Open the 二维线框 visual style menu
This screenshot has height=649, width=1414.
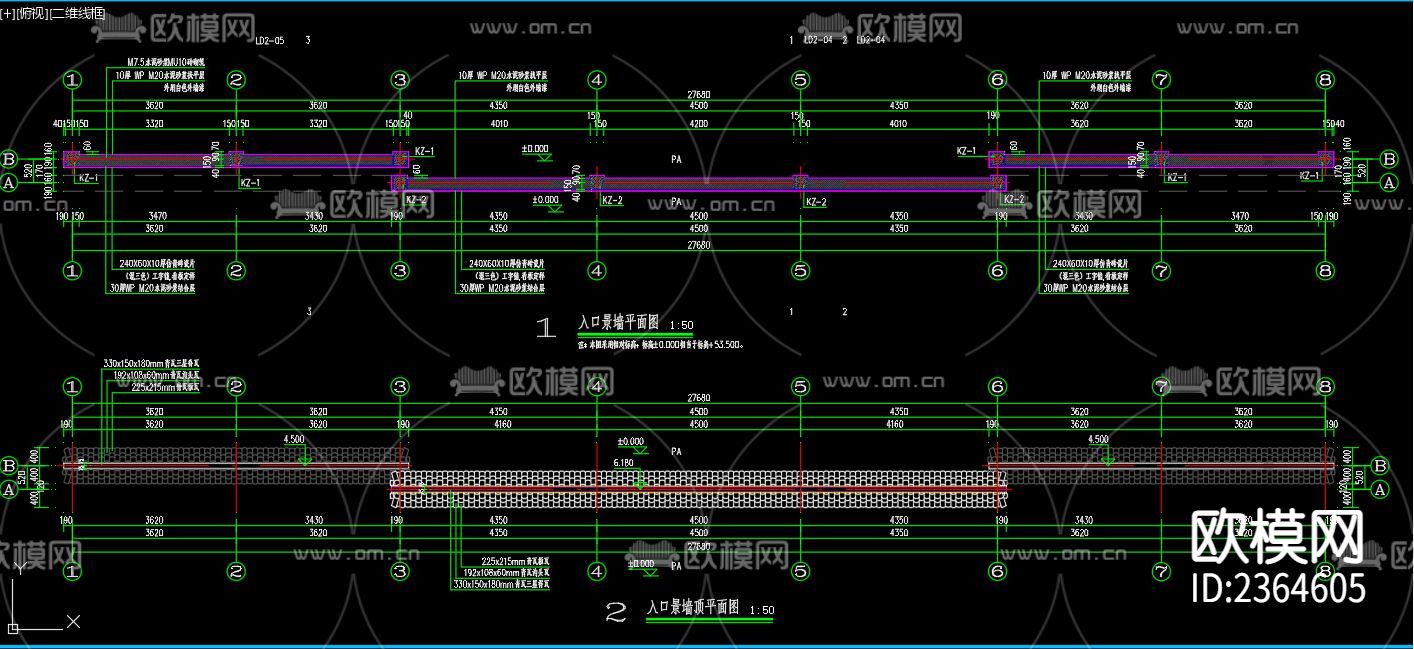coord(76,13)
